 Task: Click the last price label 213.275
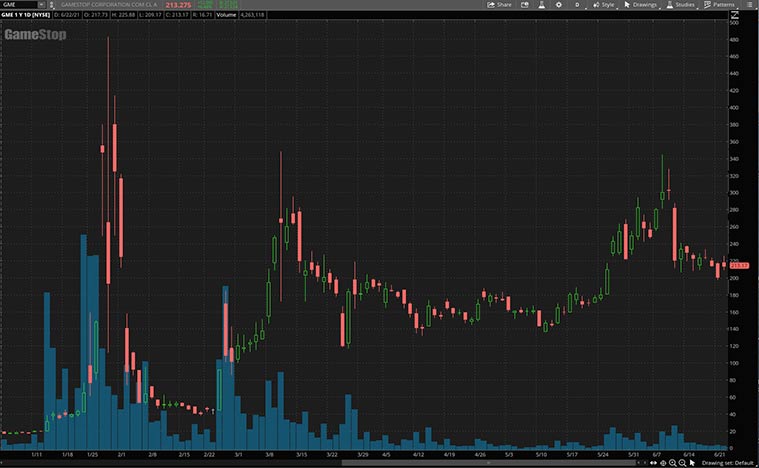tap(178, 5)
